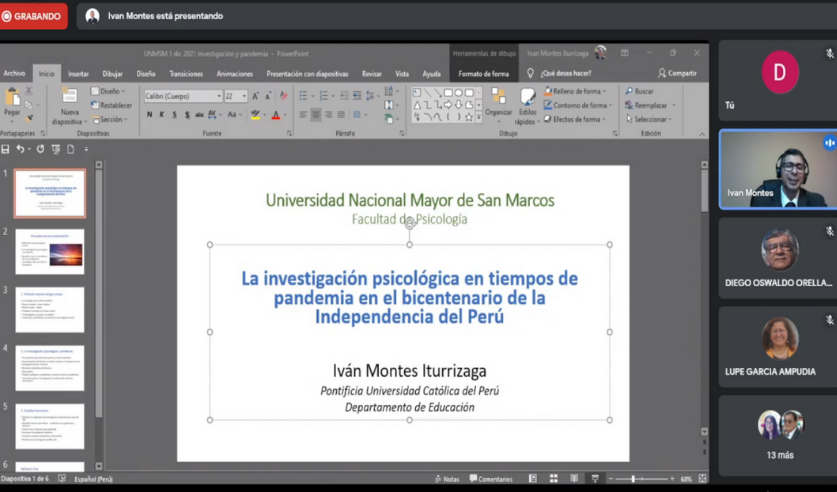The height and width of the screenshot is (492, 837).
Task: Toggle text shadow formatting
Action: point(187,115)
